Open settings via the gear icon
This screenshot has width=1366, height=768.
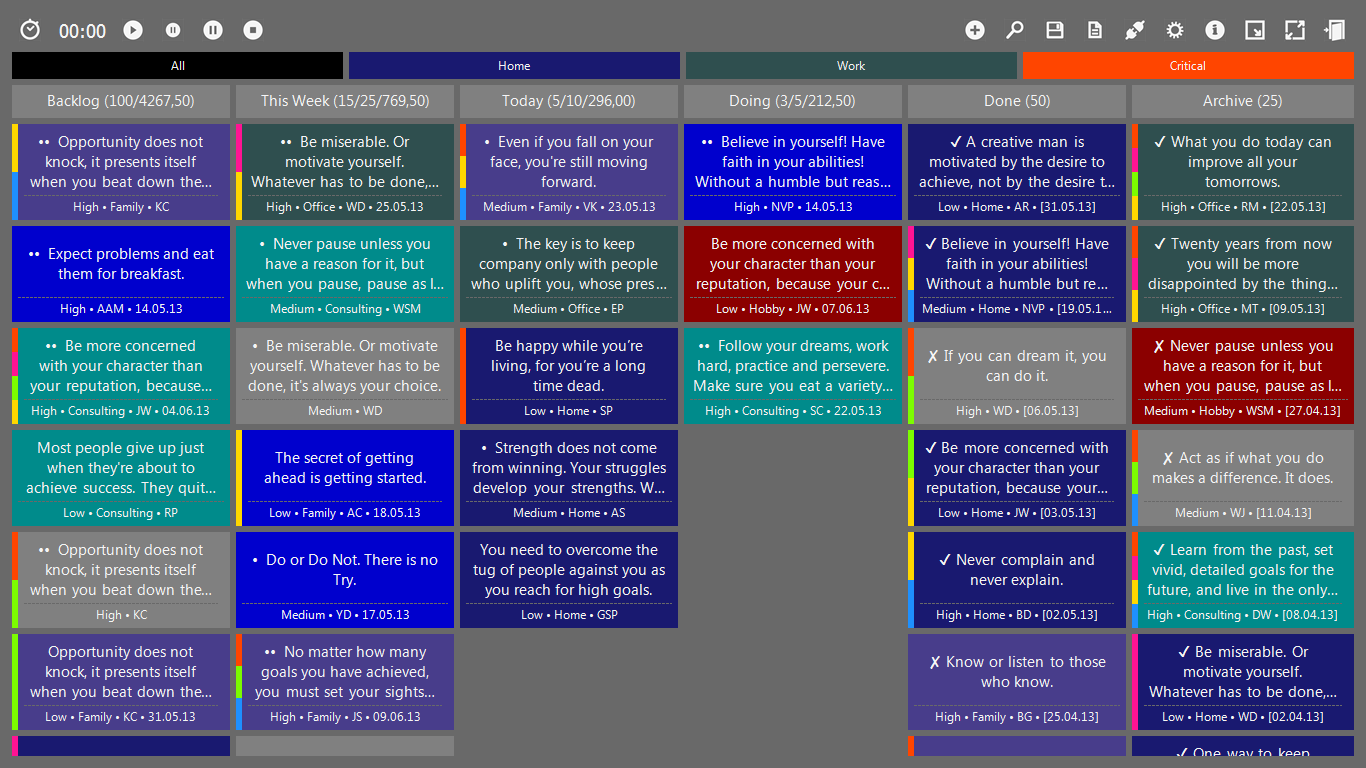pyautogui.click(x=1175, y=30)
